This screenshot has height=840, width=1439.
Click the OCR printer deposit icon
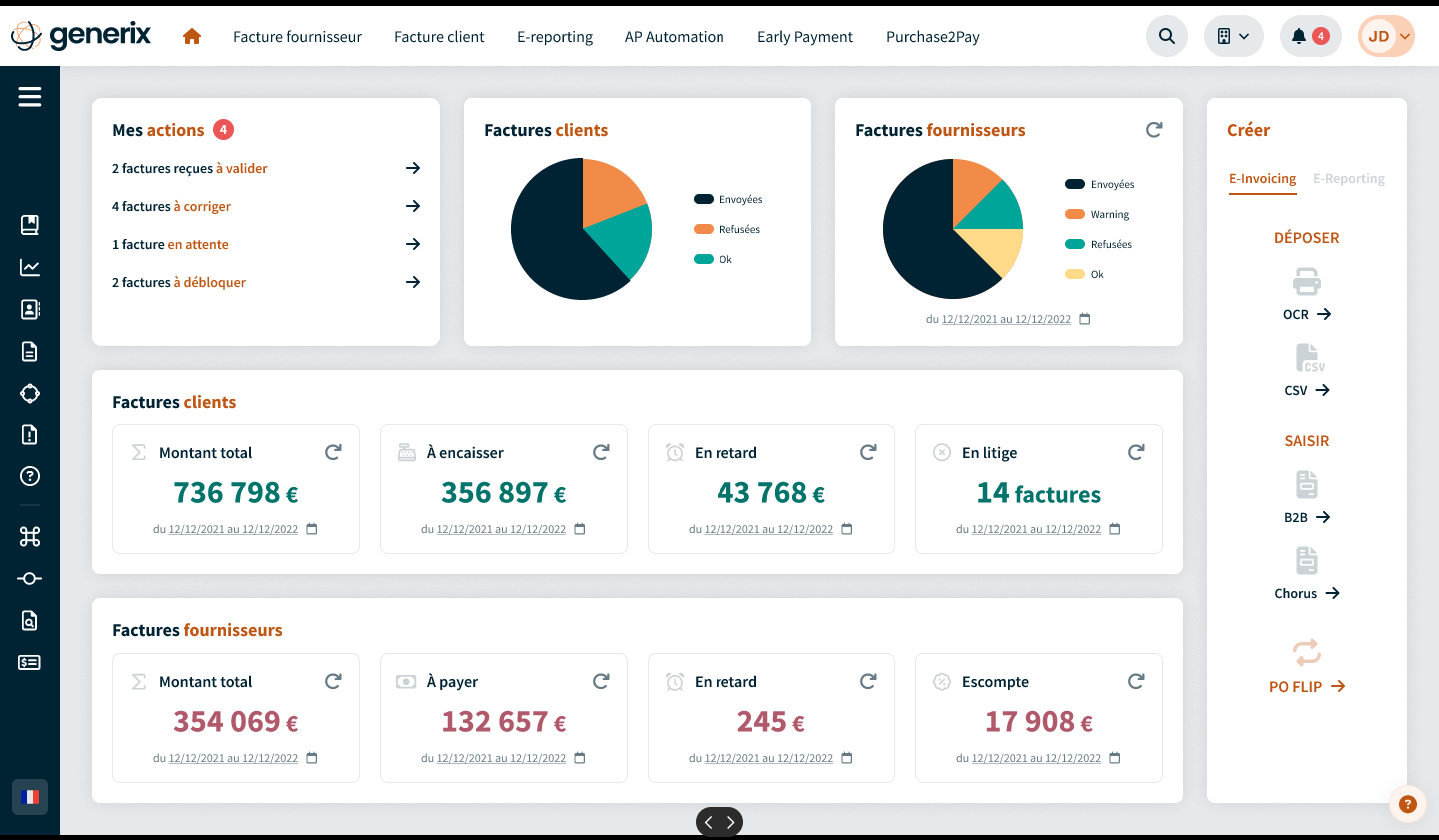1306,282
